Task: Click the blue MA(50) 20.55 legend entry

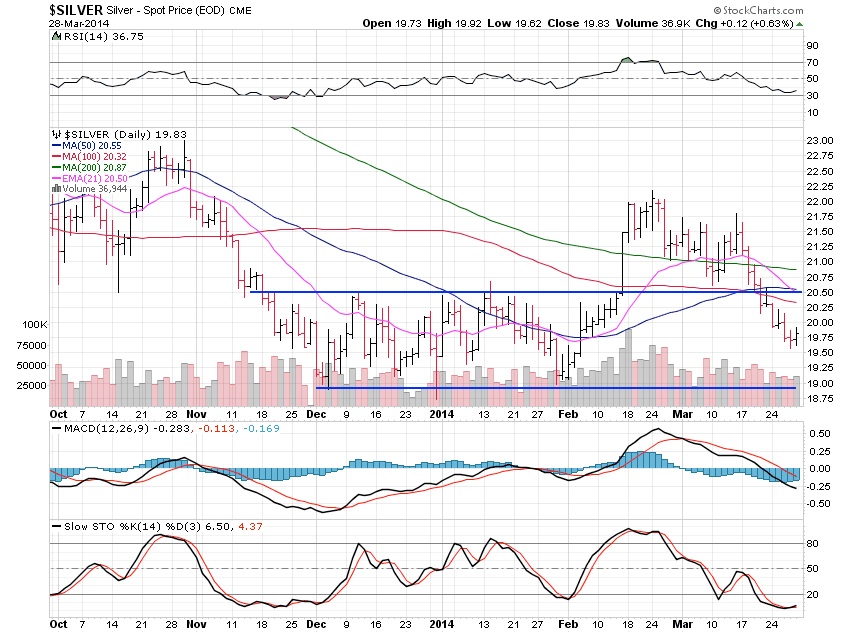Action: pyautogui.click(x=87, y=145)
